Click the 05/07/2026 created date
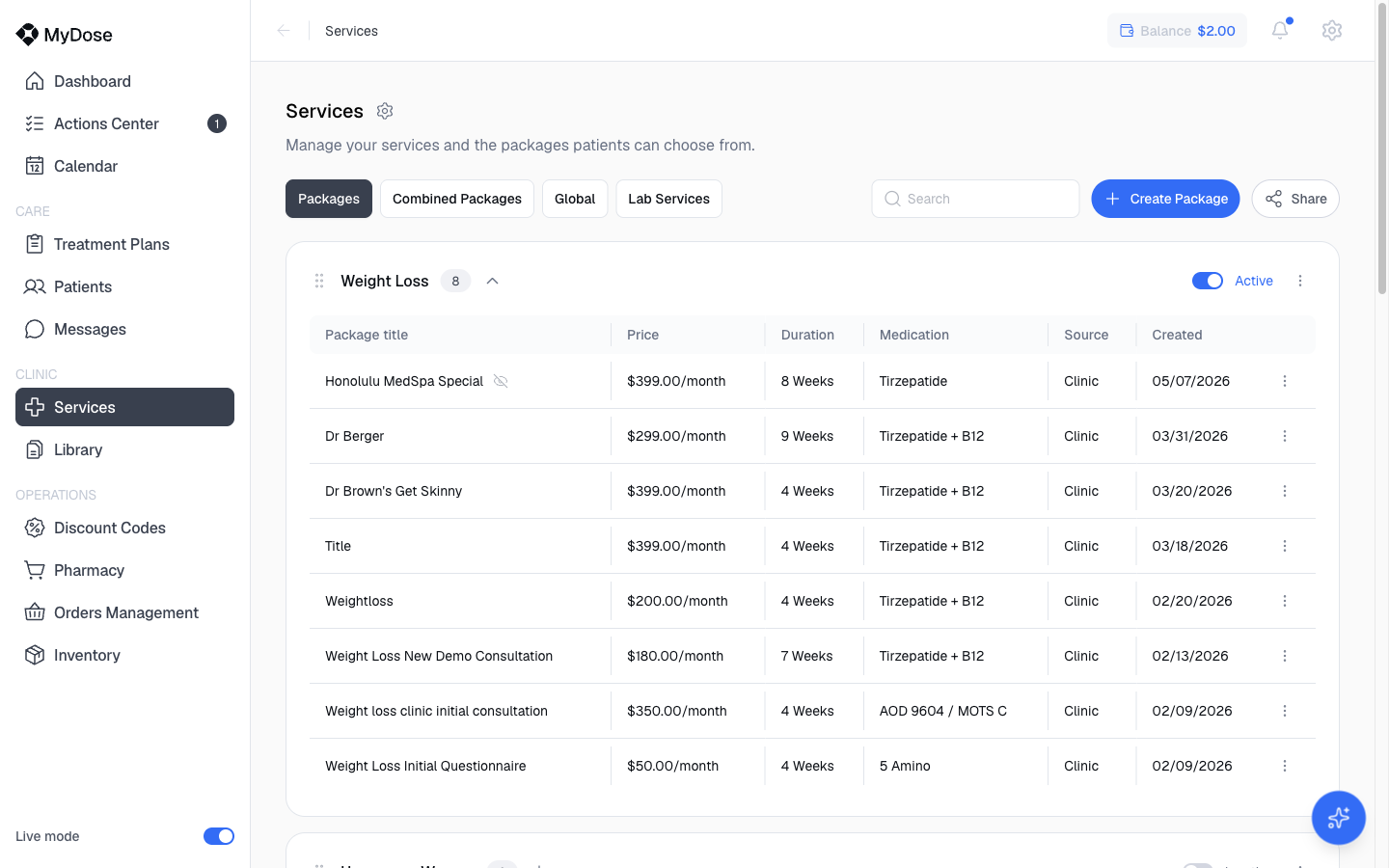 1191,381
